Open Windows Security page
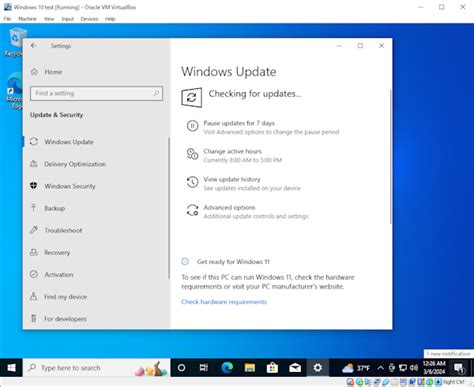The image size is (474, 387). [63, 186]
